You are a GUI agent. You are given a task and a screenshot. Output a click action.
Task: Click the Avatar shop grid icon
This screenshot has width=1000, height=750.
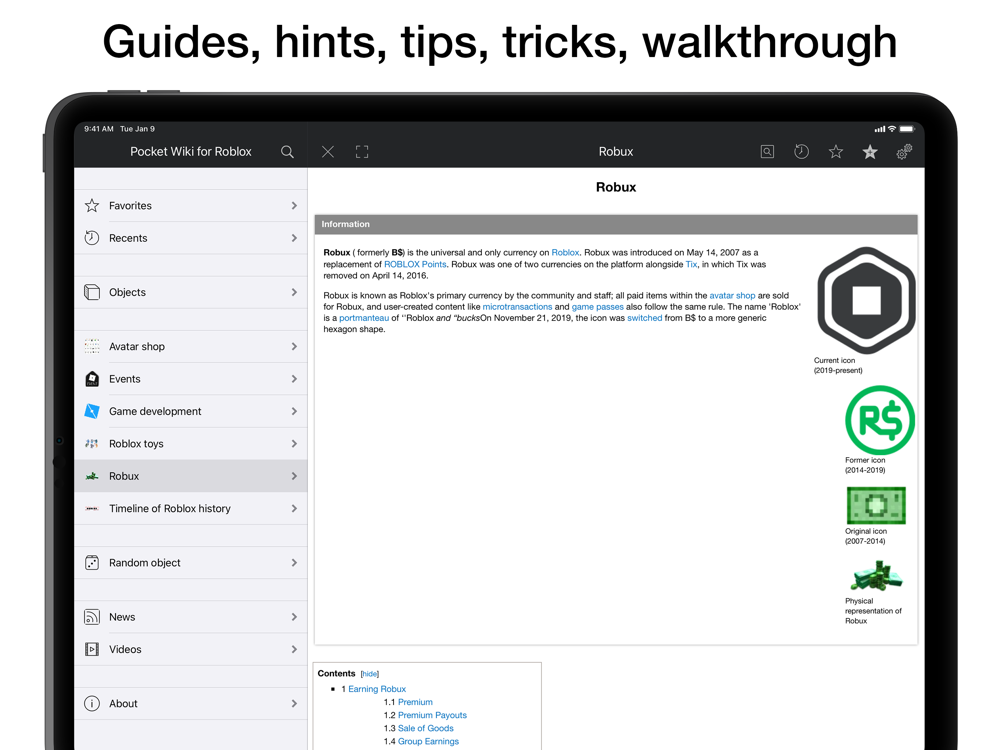pyautogui.click(x=92, y=346)
